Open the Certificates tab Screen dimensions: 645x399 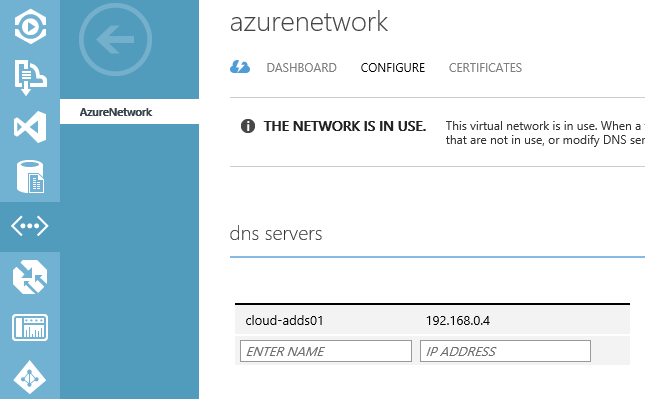(x=485, y=67)
